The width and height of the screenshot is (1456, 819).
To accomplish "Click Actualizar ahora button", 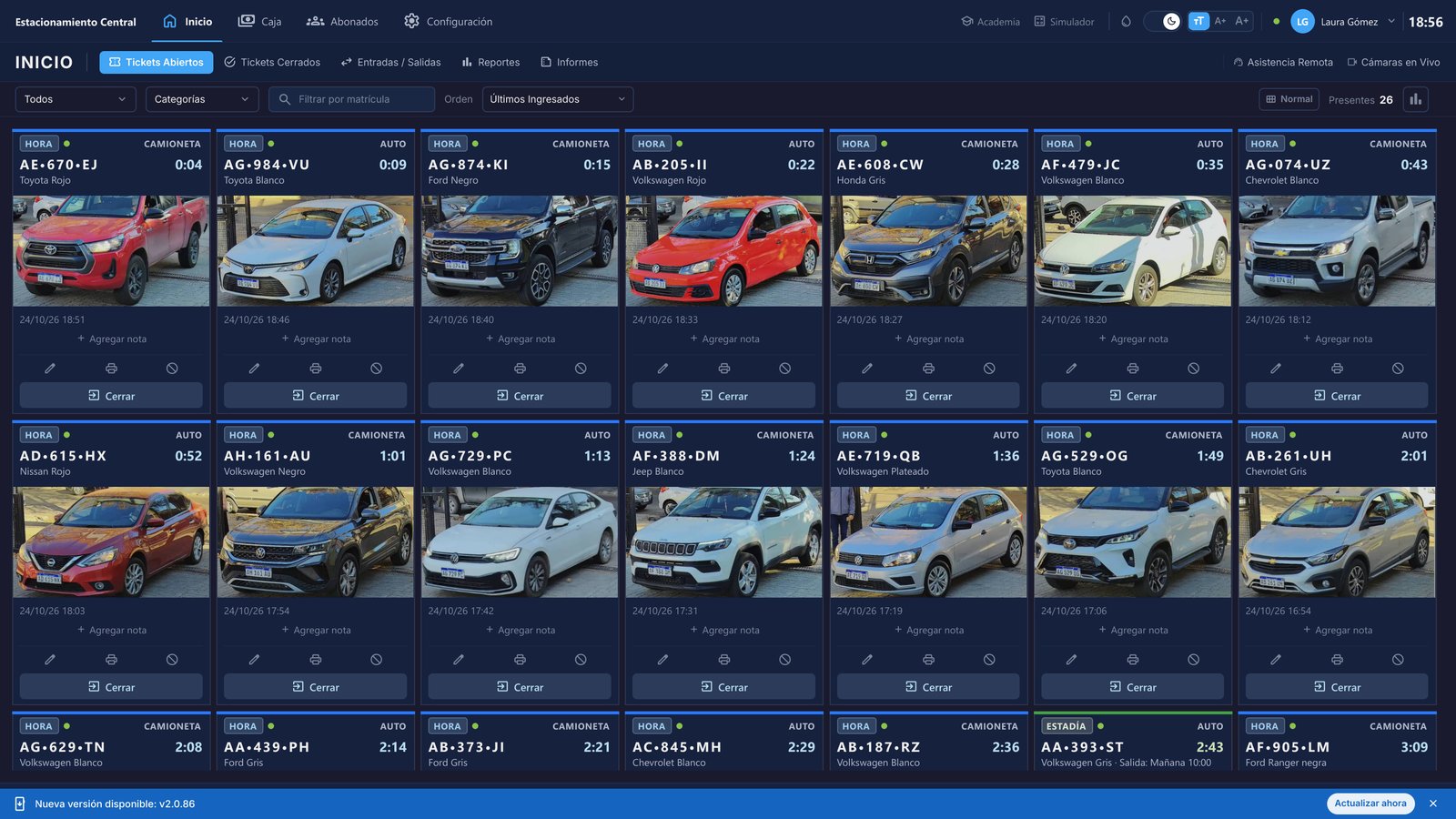I will [x=1370, y=804].
